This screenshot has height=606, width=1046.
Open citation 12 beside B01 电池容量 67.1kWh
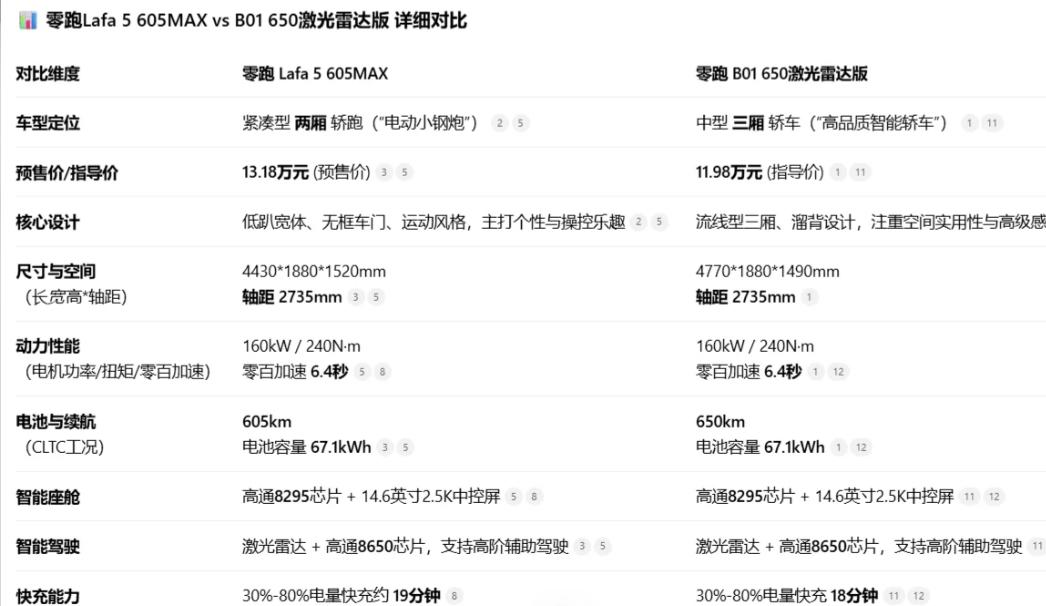tap(861, 447)
